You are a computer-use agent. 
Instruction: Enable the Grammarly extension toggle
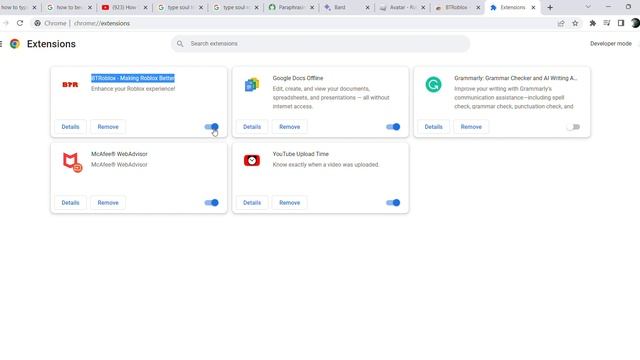573,127
